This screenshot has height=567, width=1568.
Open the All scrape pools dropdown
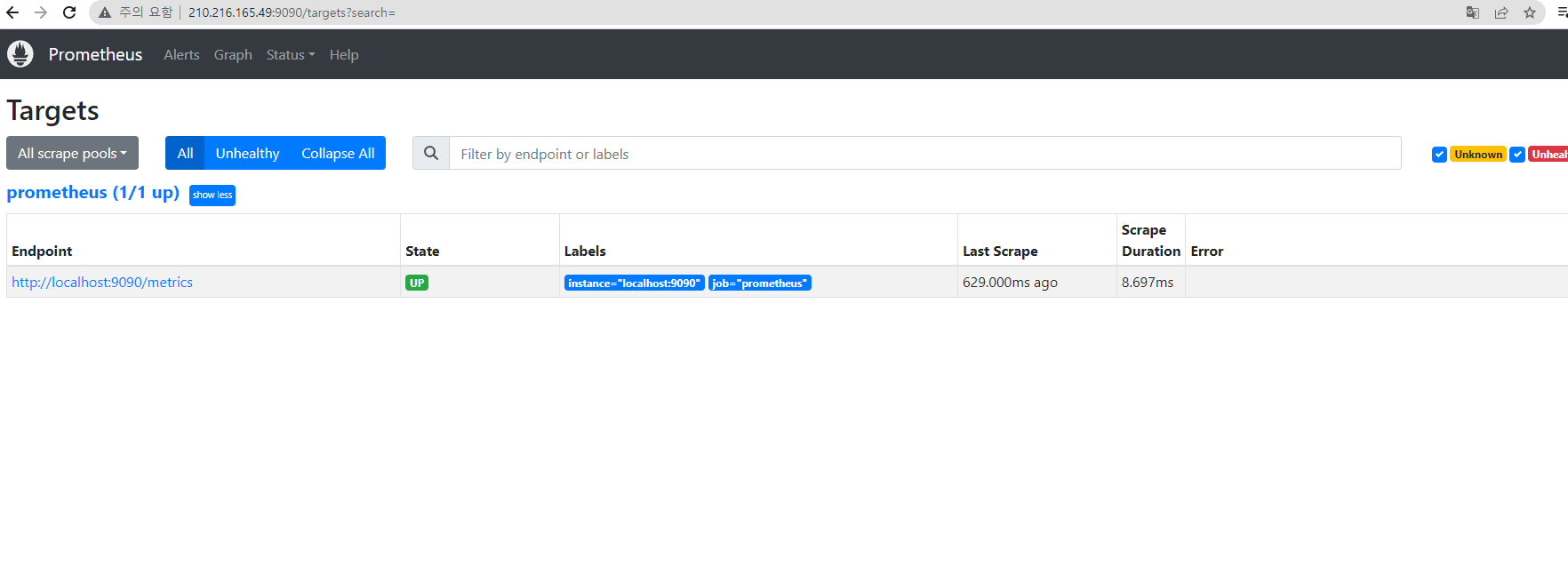[x=72, y=153]
